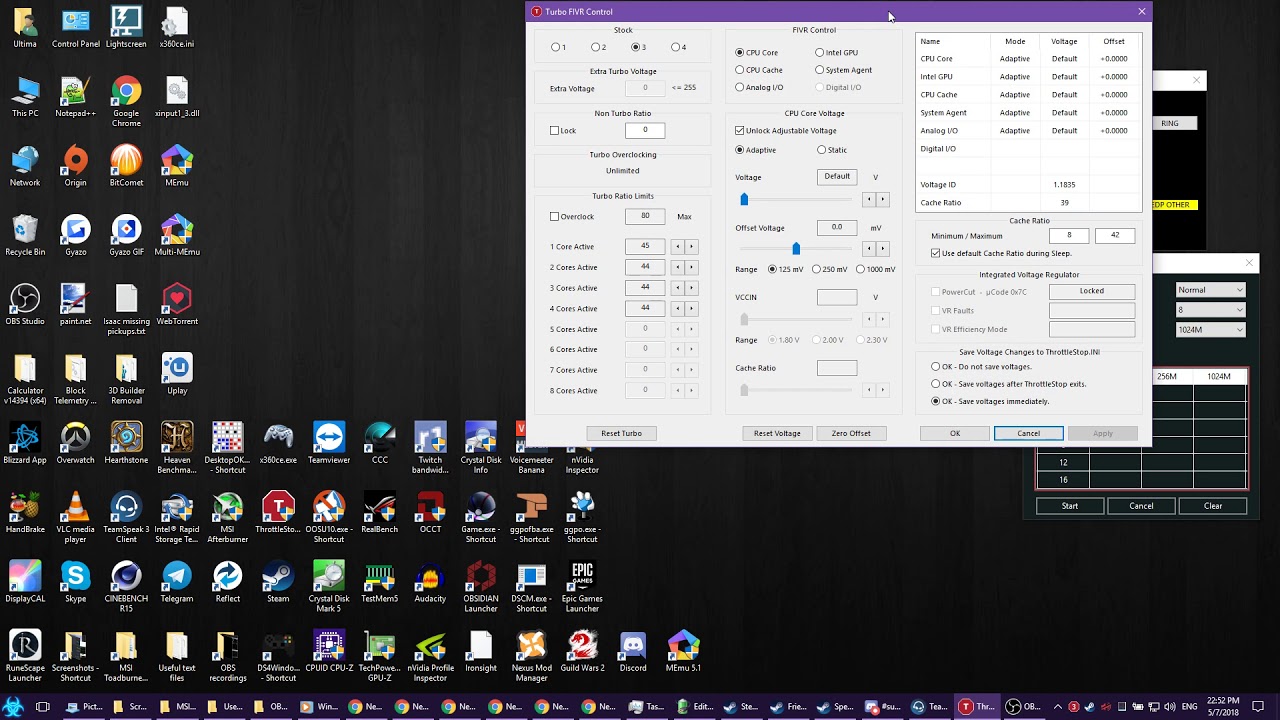Open the OBS Studio desktop icon

(x=25, y=306)
